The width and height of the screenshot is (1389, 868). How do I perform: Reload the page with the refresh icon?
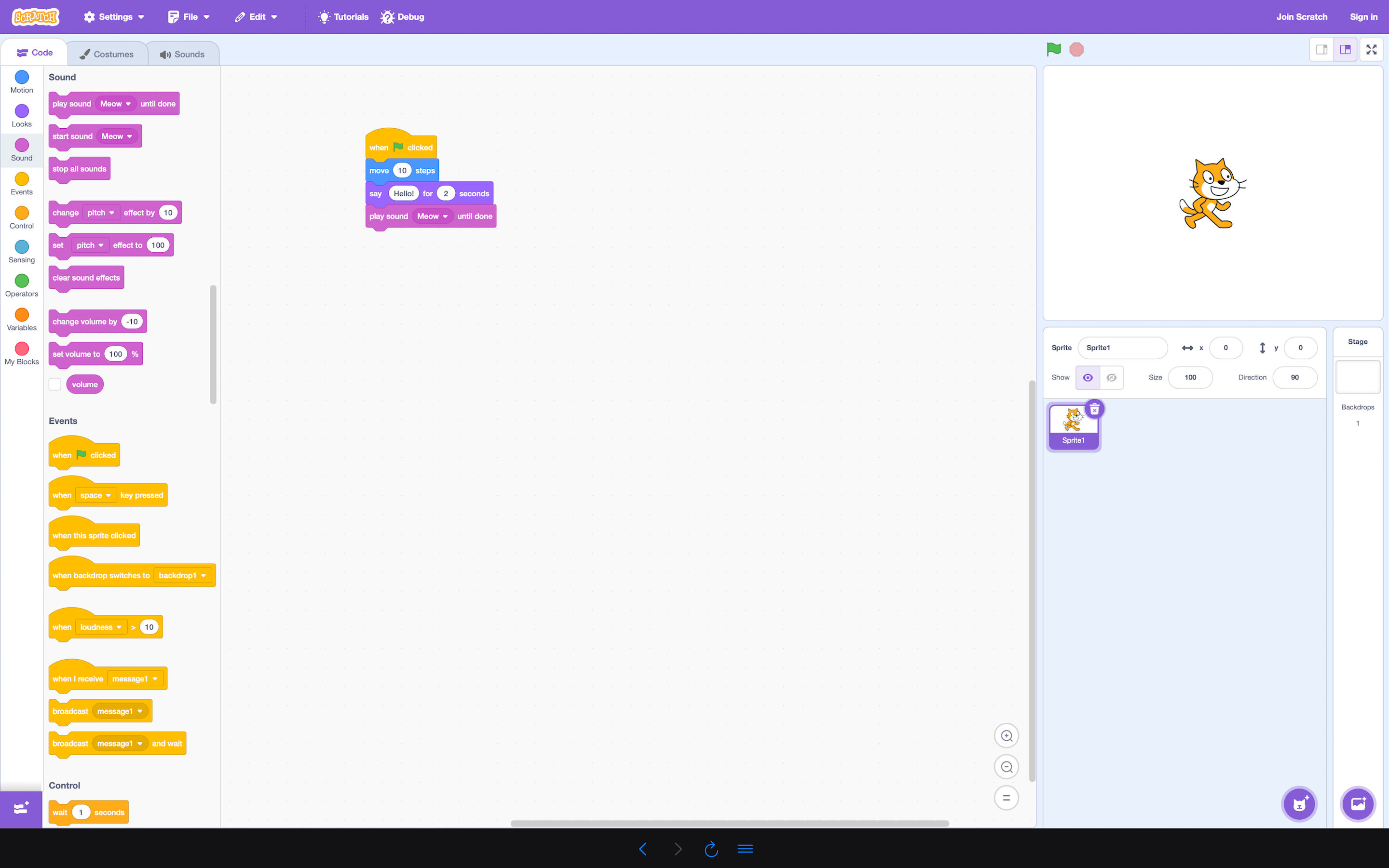[x=711, y=849]
